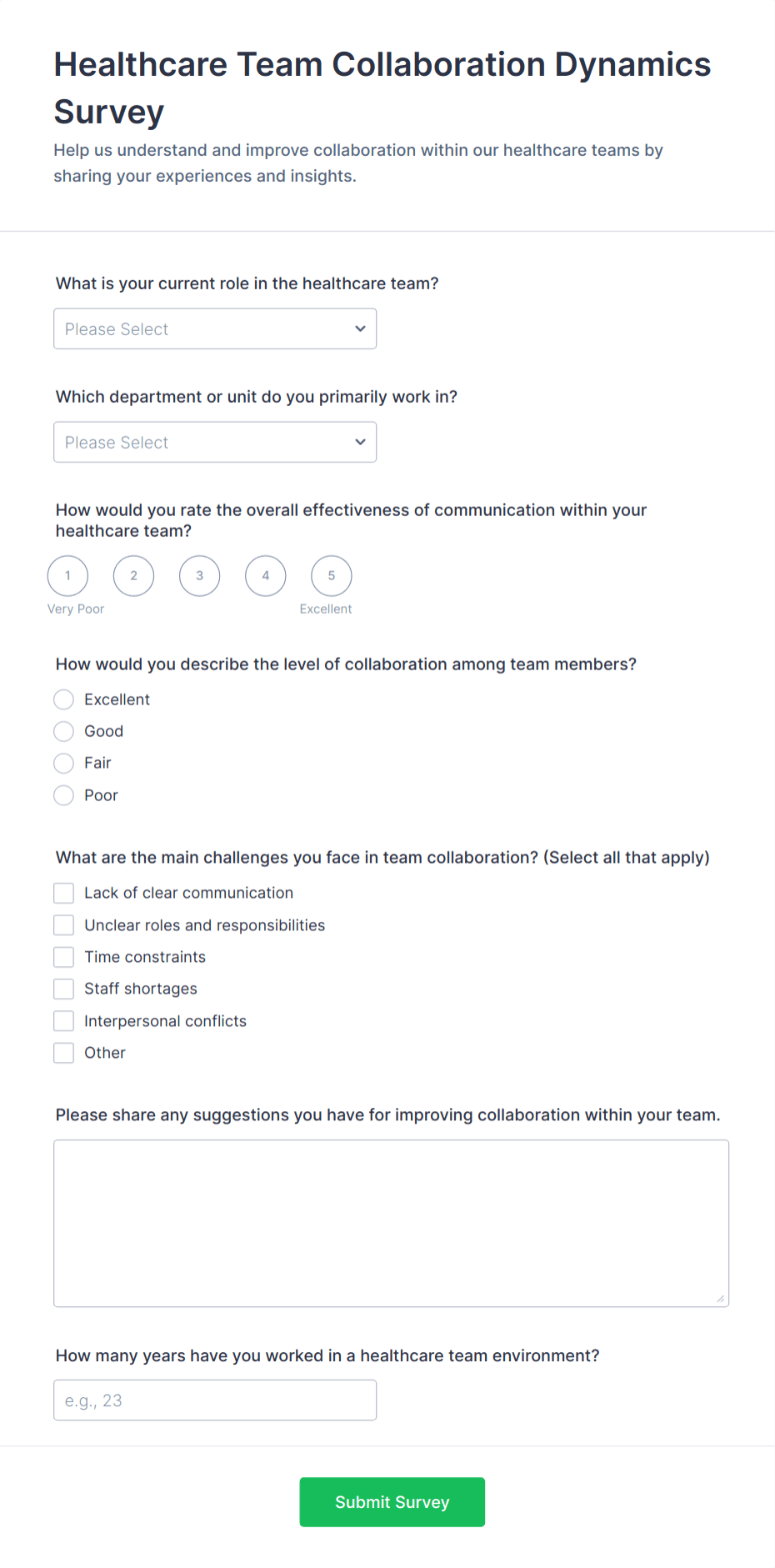Select Excellent for level of collaboration
Screen dimensions: 775x1568
63,699
